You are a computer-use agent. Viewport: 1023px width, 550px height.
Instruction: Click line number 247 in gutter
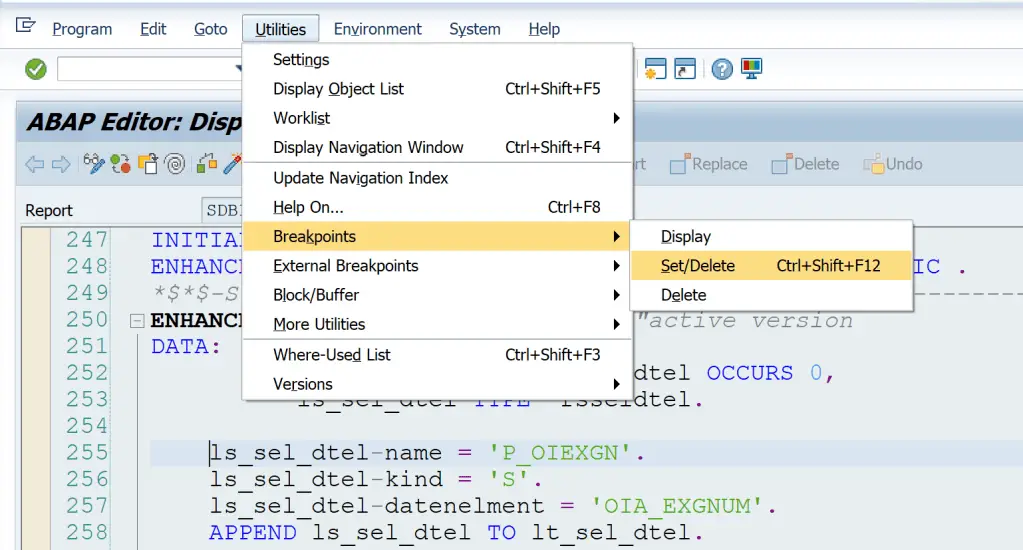point(87,239)
